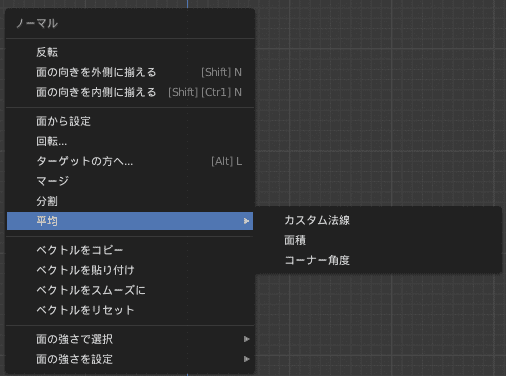
Task: Open the highlighted 平均 submenu entry
Action: click(130, 221)
